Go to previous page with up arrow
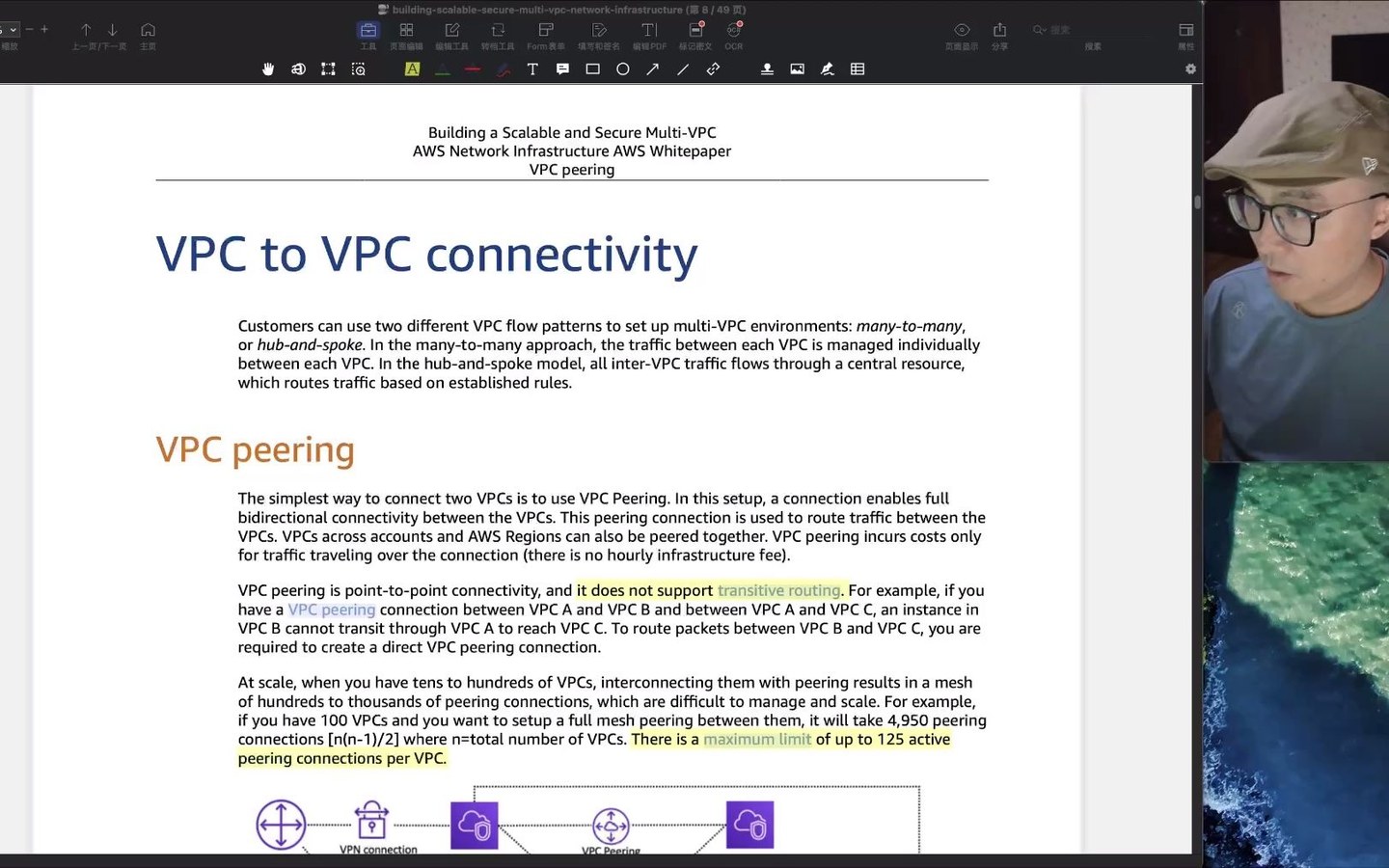Image resolution: width=1389 pixels, height=868 pixels. (x=86, y=30)
